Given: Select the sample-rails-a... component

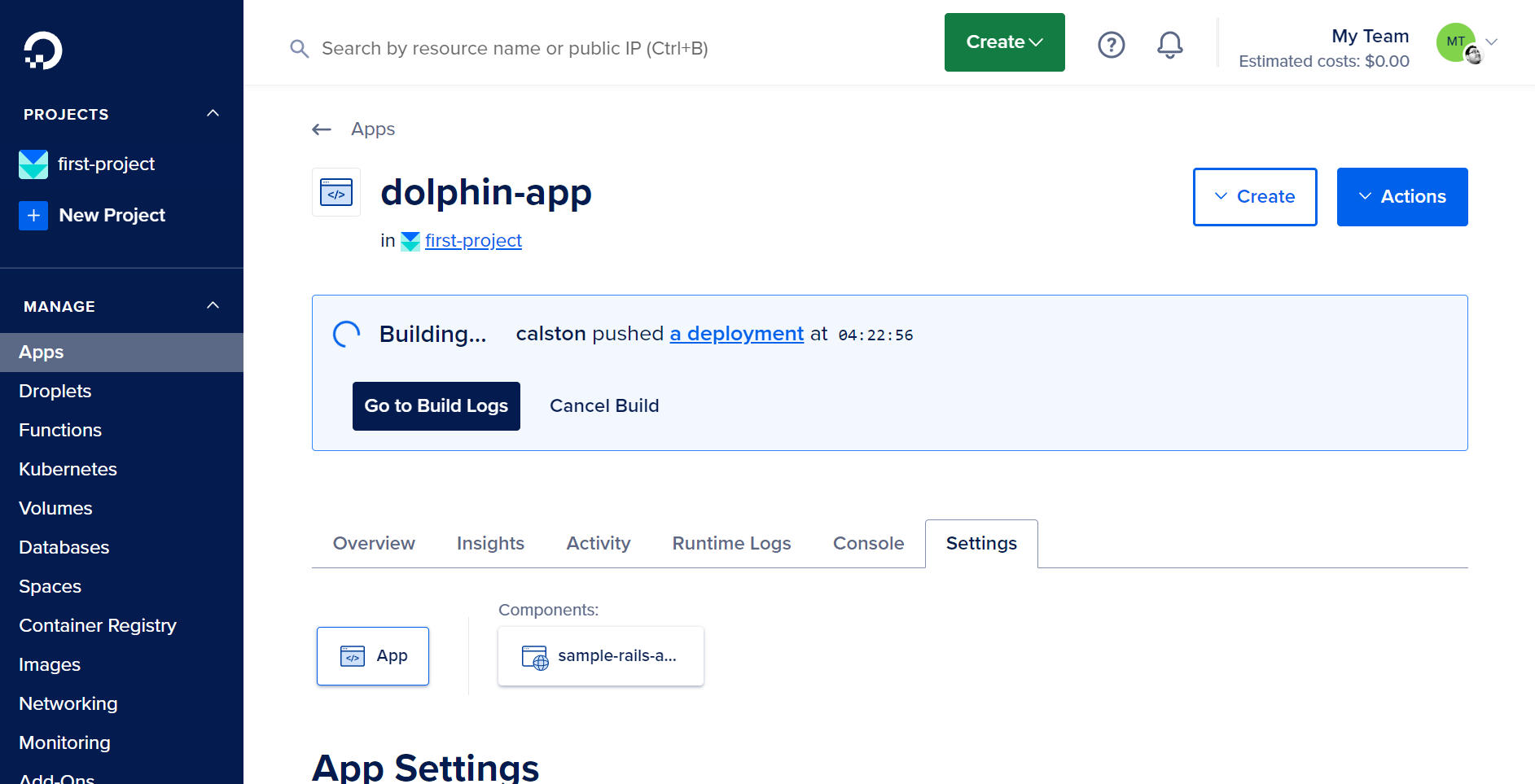Looking at the screenshot, I should [601, 656].
